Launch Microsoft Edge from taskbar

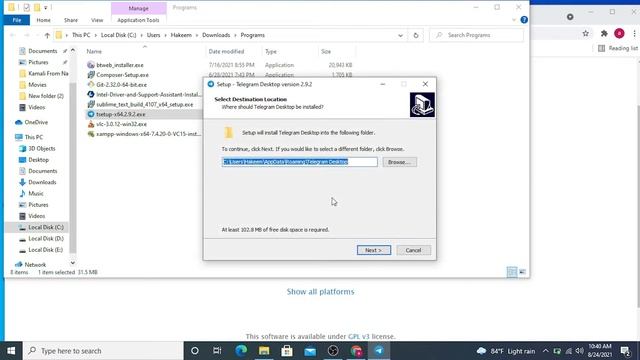pos(241,351)
